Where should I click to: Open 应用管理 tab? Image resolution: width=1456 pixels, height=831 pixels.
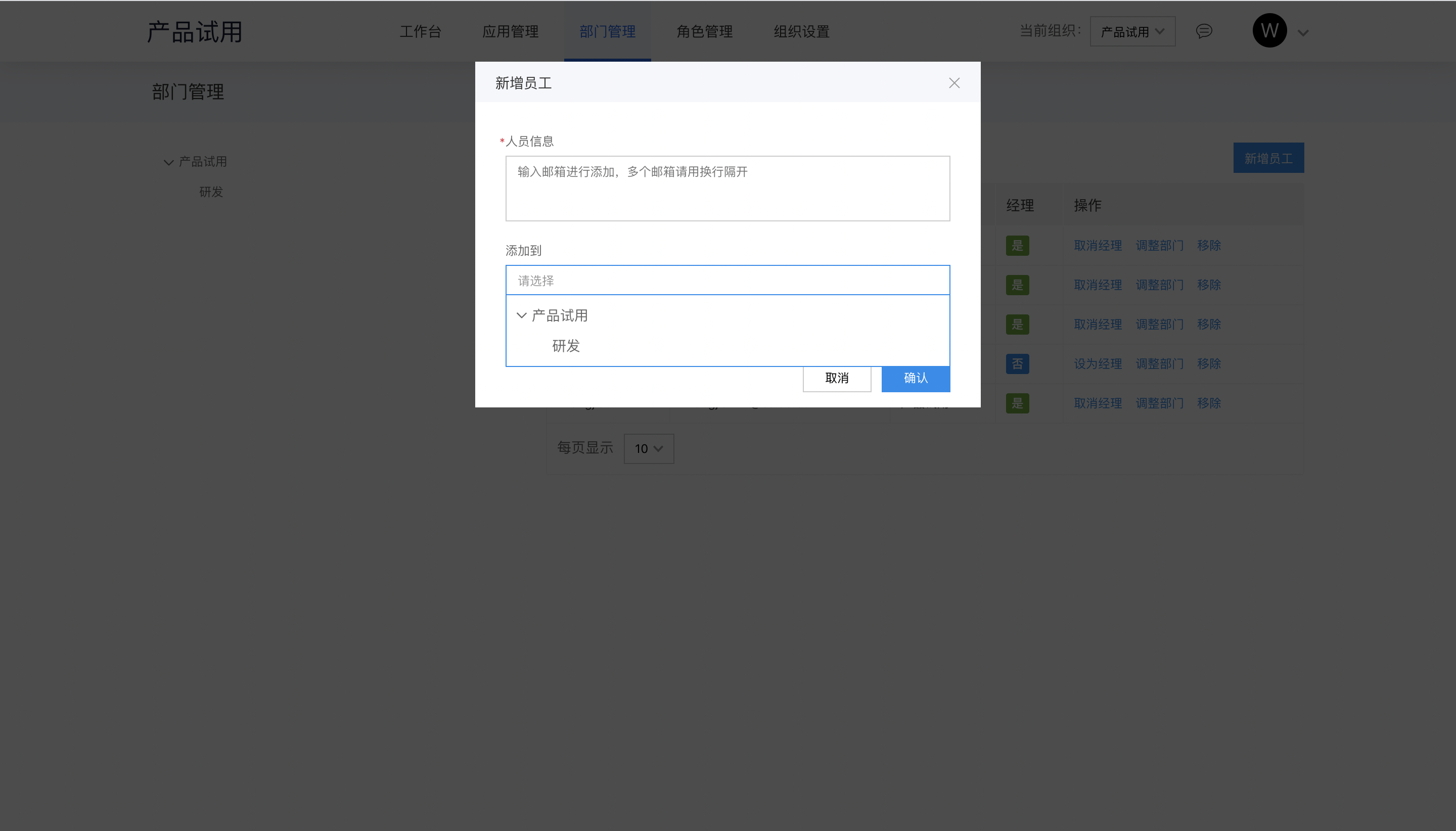(x=510, y=31)
